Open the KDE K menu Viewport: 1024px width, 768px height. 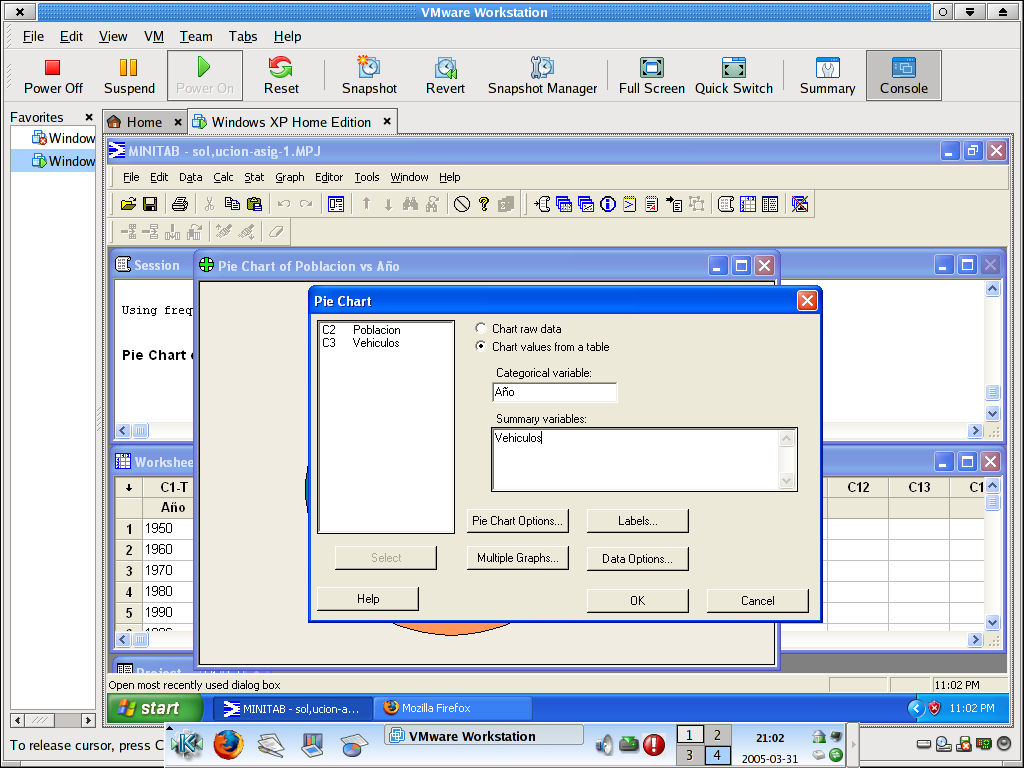186,744
